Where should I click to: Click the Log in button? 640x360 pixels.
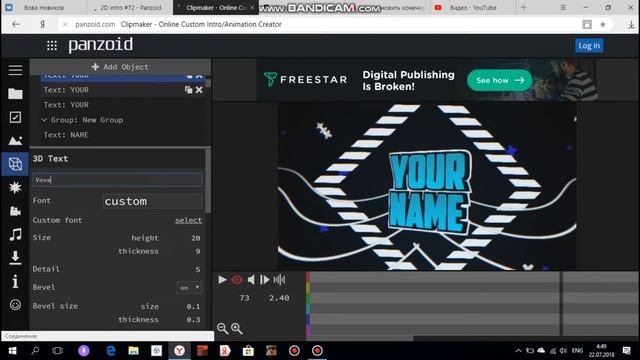[x=589, y=46]
